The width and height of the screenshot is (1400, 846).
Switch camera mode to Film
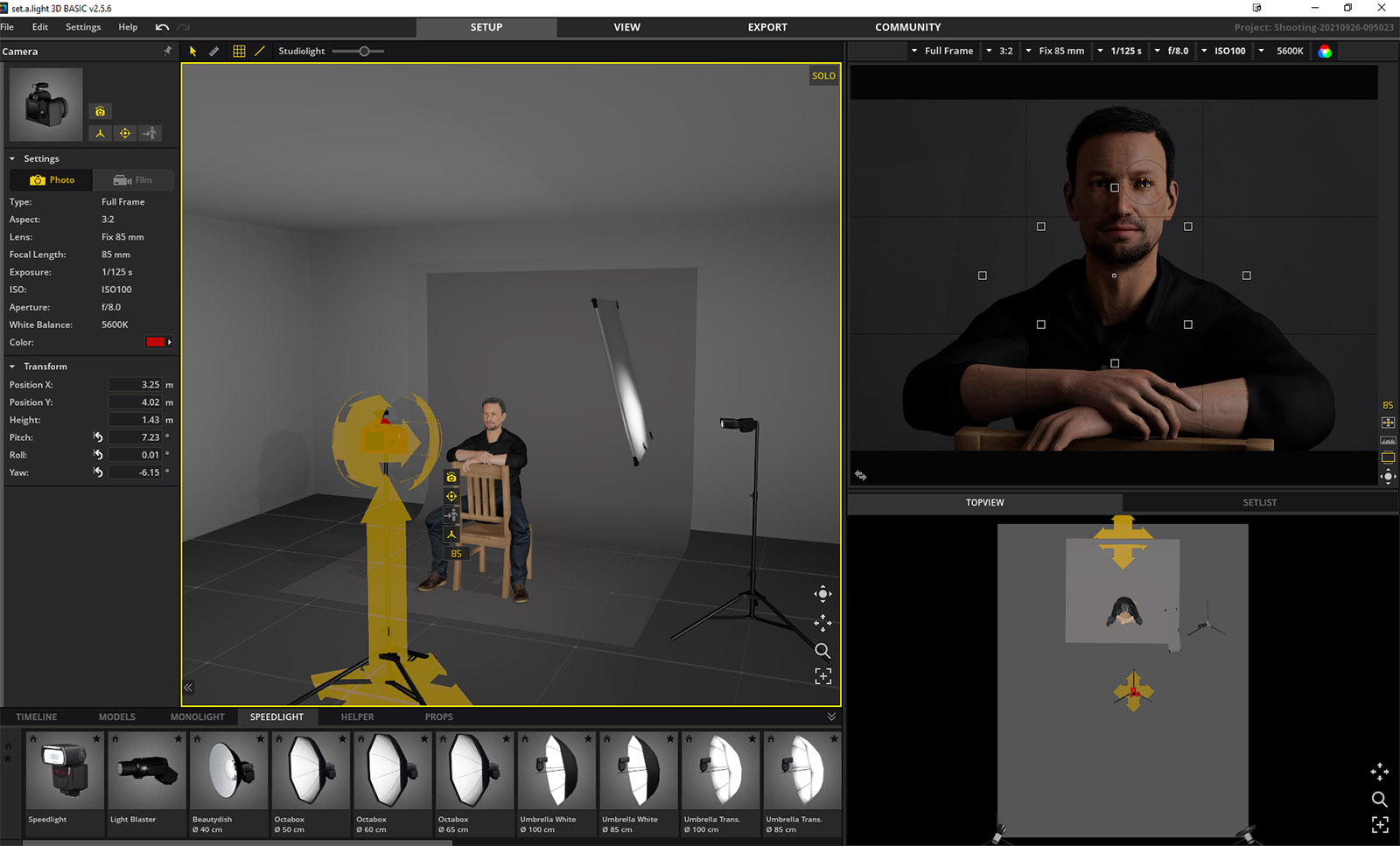(133, 180)
